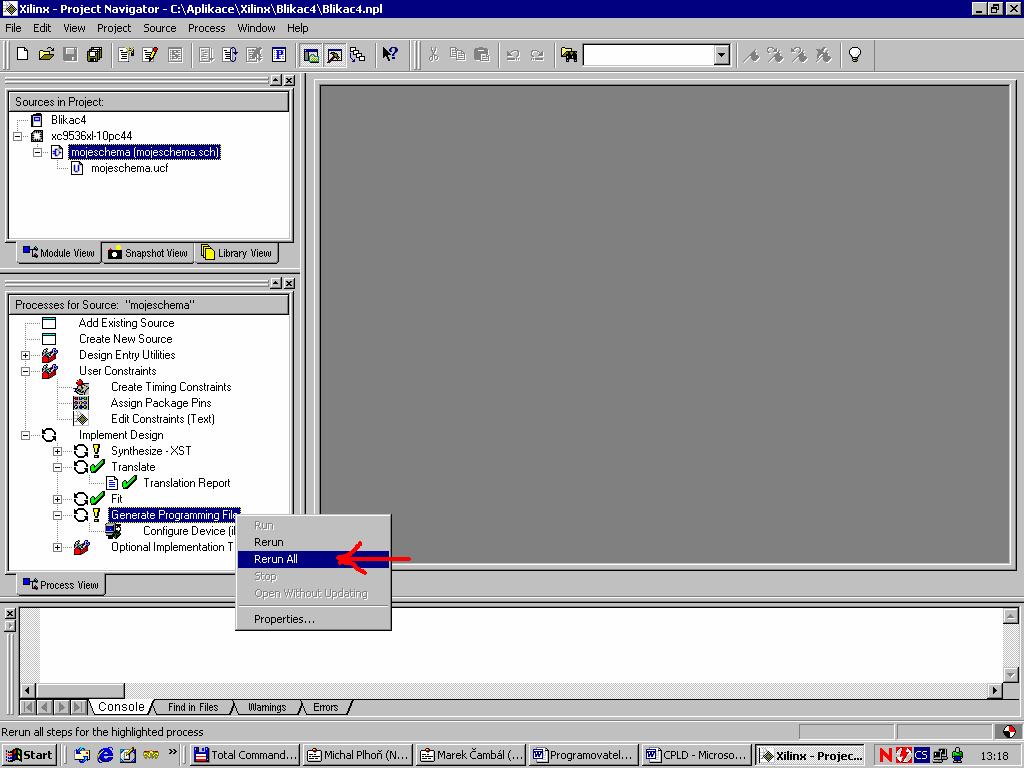
Task: Open the search dropdown arrow in toolbar
Action: 722,55
